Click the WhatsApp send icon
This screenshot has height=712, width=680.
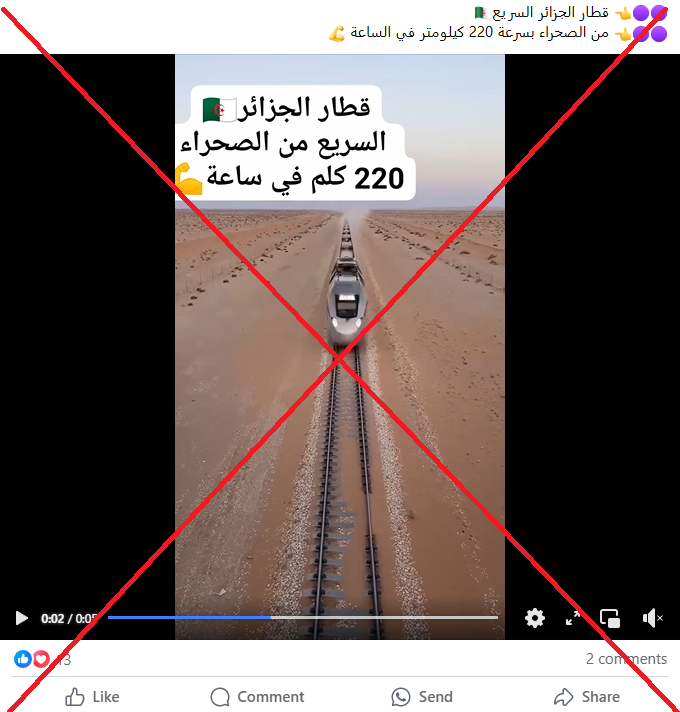[x=401, y=697]
